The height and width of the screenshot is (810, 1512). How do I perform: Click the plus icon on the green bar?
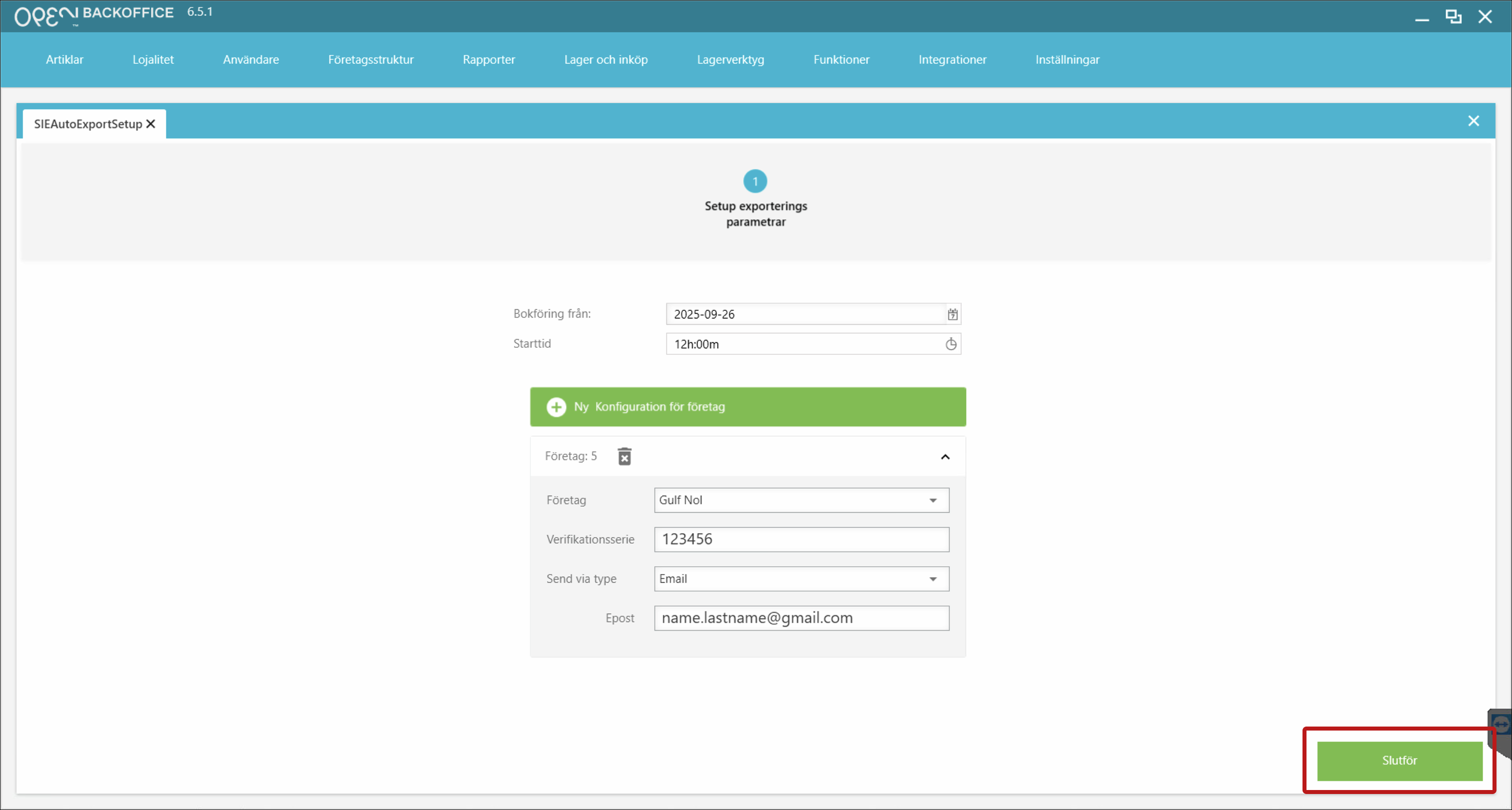point(556,407)
